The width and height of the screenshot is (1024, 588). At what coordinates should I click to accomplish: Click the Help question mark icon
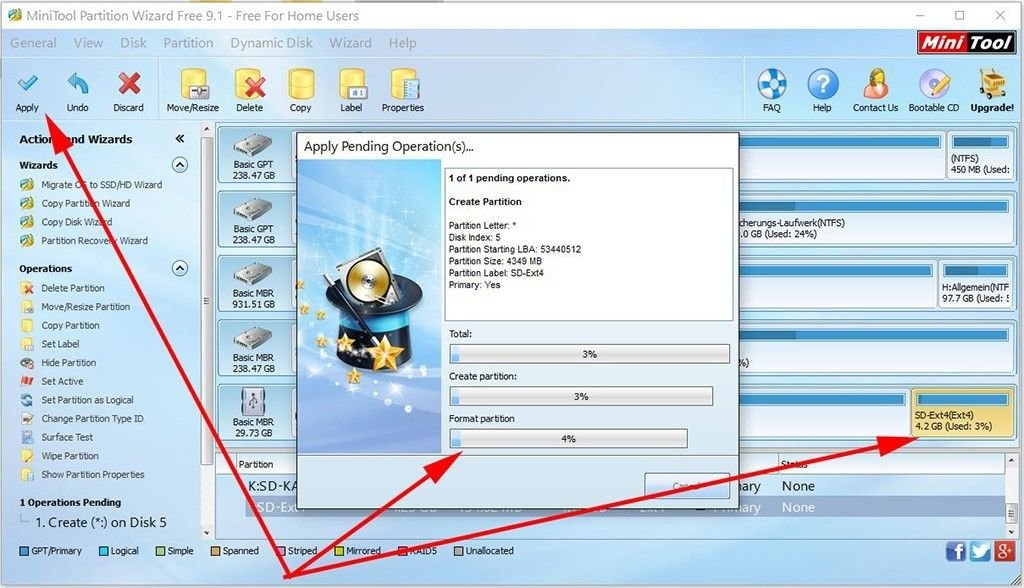823,84
